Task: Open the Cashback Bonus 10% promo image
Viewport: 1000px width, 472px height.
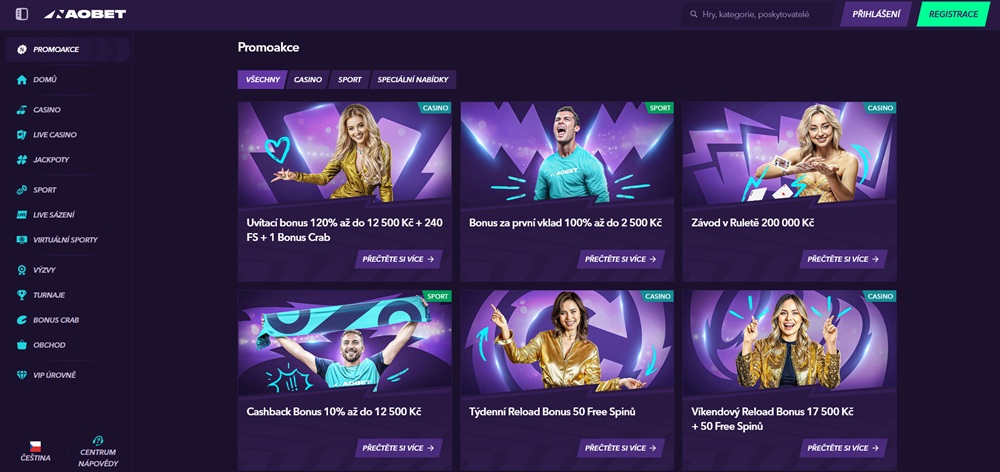Action: click(x=344, y=341)
